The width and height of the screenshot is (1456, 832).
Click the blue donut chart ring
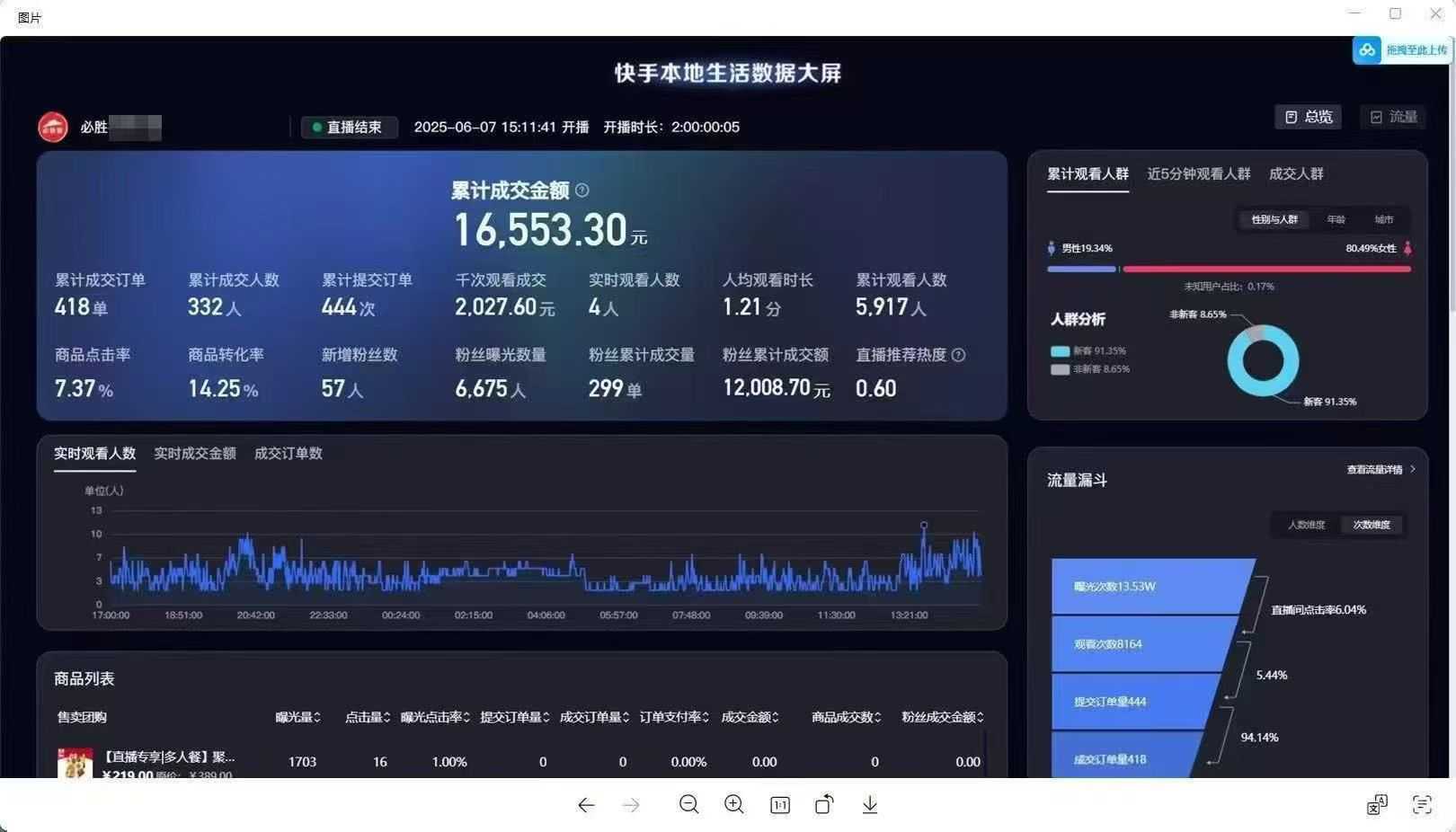coord(1264,360)
